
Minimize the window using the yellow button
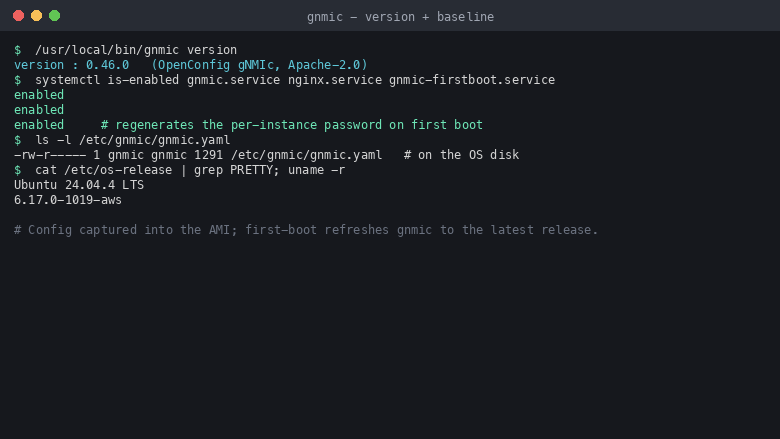point(36,16)
